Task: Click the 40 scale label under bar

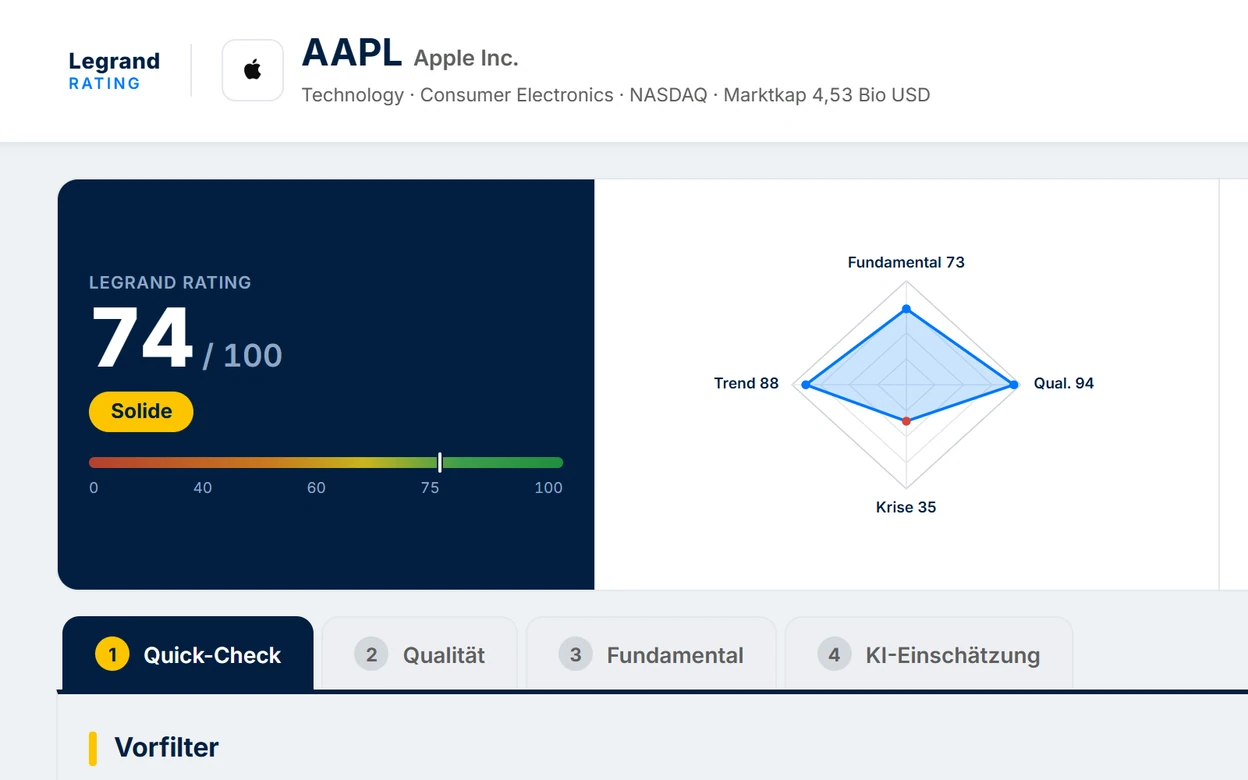Action: 203,488
